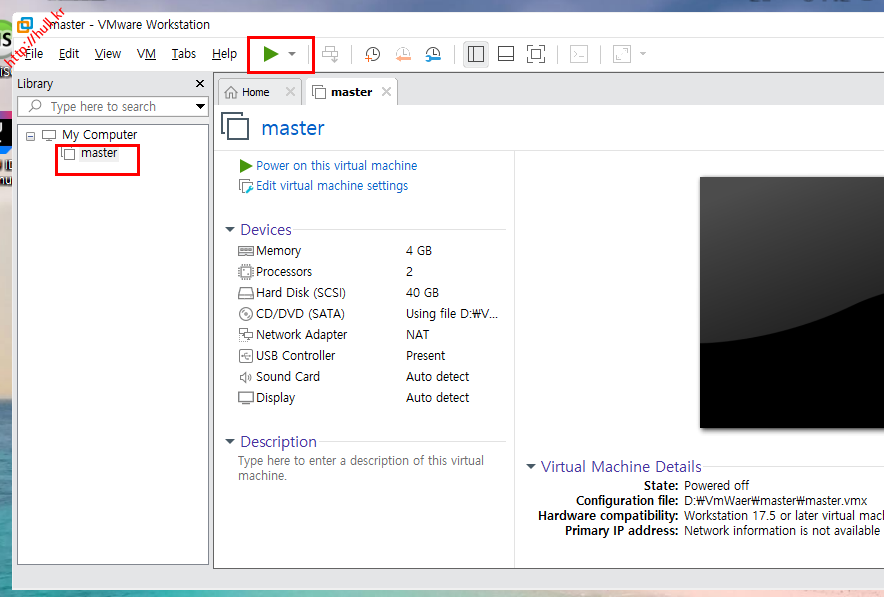
Task: Click the Memory device icon
Action: point(246,251)
